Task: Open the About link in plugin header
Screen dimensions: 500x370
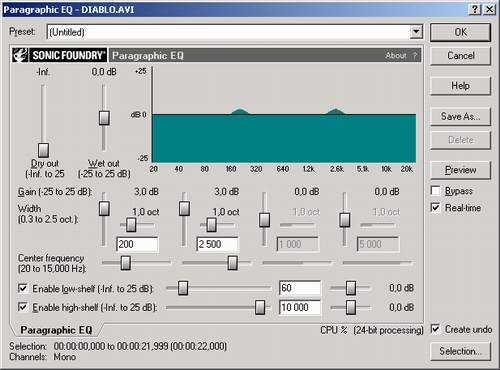Action: 396,55
